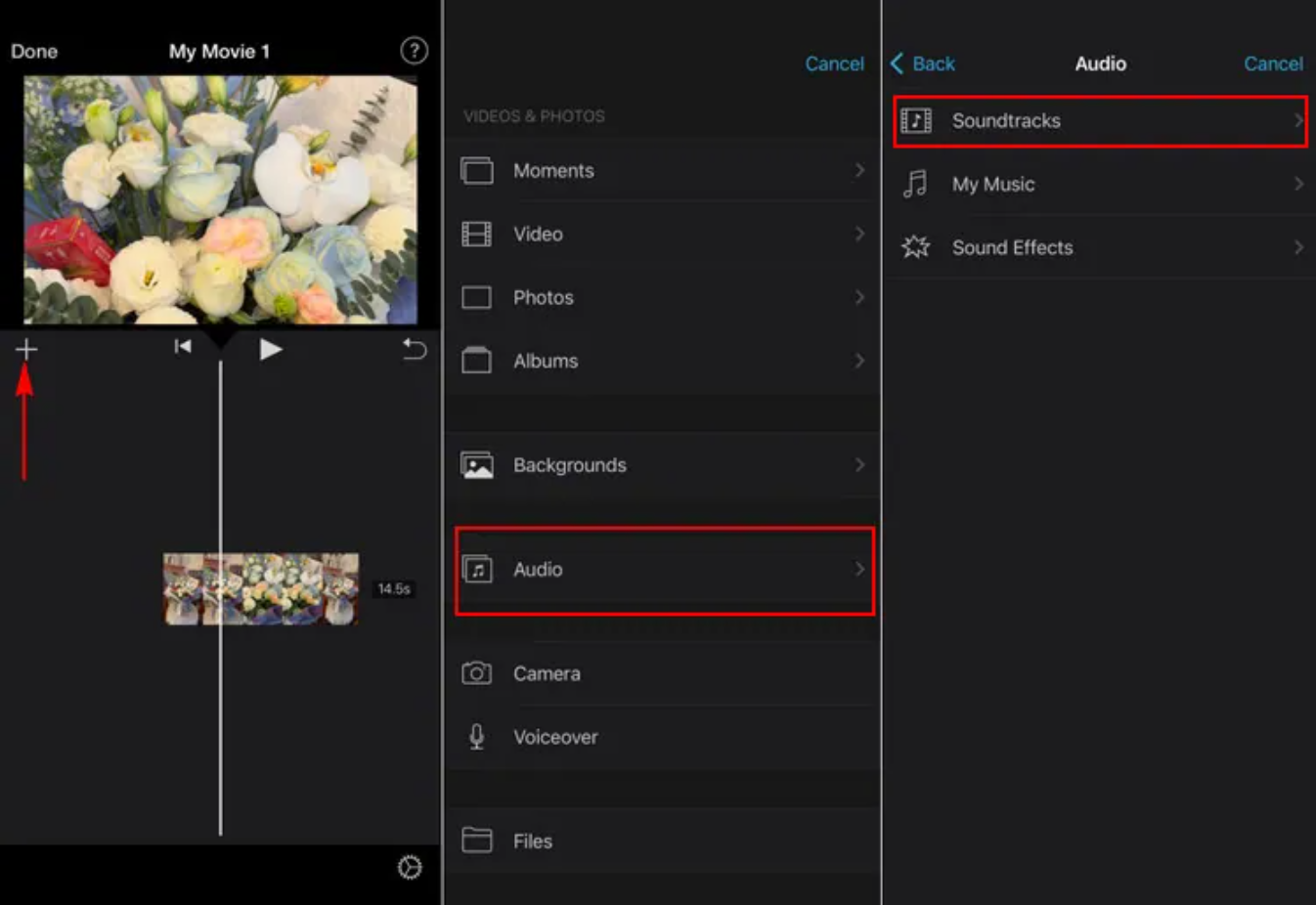The width and height of the screenshot is (1316, 905).
Task: Expand the Soundtracks category
Action: pos(1100,120)
